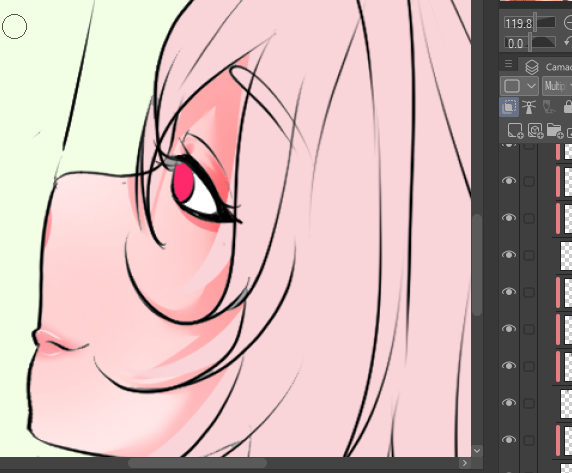Set as reference layer lighthouse icon
This screenshot has height=473, width=572.
coord(529,107)
